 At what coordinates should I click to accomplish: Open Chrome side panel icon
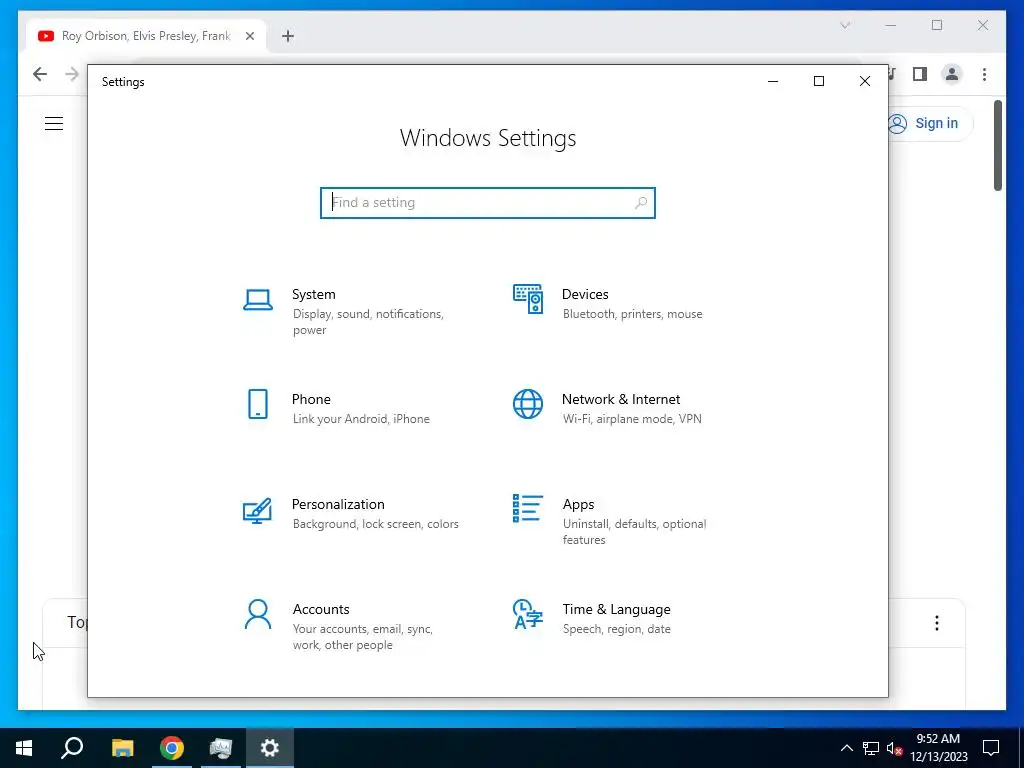click(x=920, y=74)
